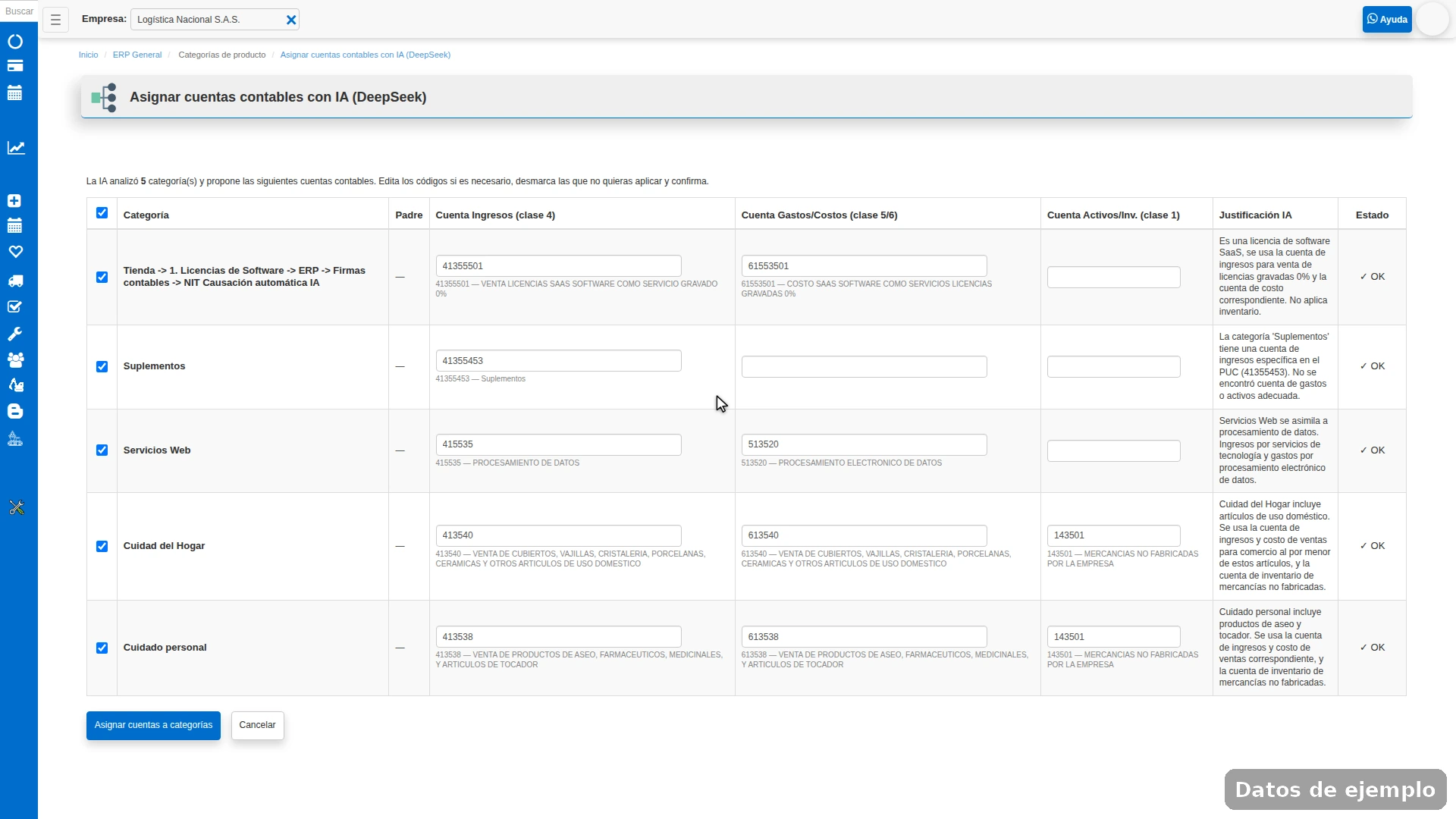Uncheck the Servicios Web row checkbox
This screenshot has height=819, width=1456.
click(x=102, y=450)
